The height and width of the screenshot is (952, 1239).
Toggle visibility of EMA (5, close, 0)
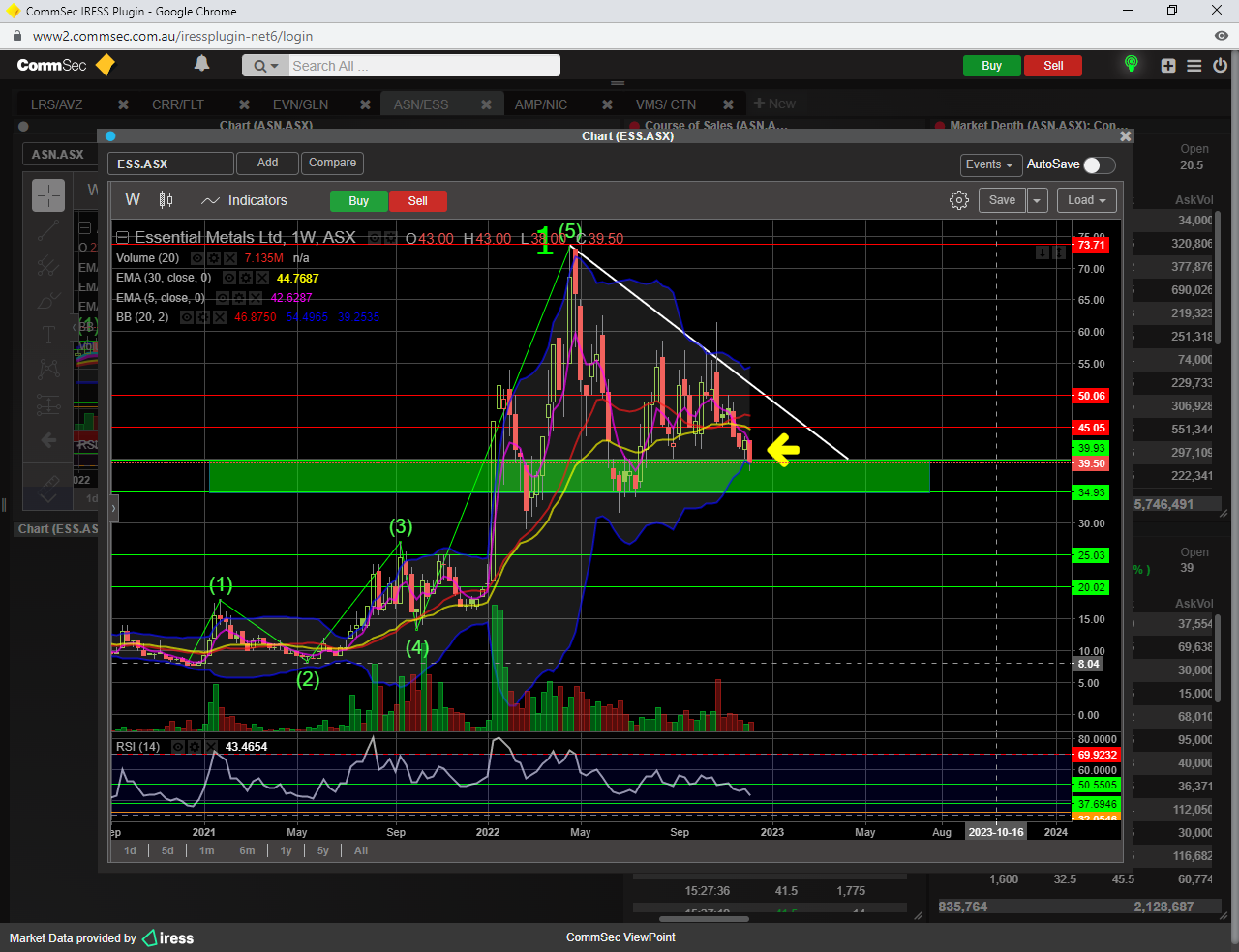pyautogui.click(x=223, y=298)
